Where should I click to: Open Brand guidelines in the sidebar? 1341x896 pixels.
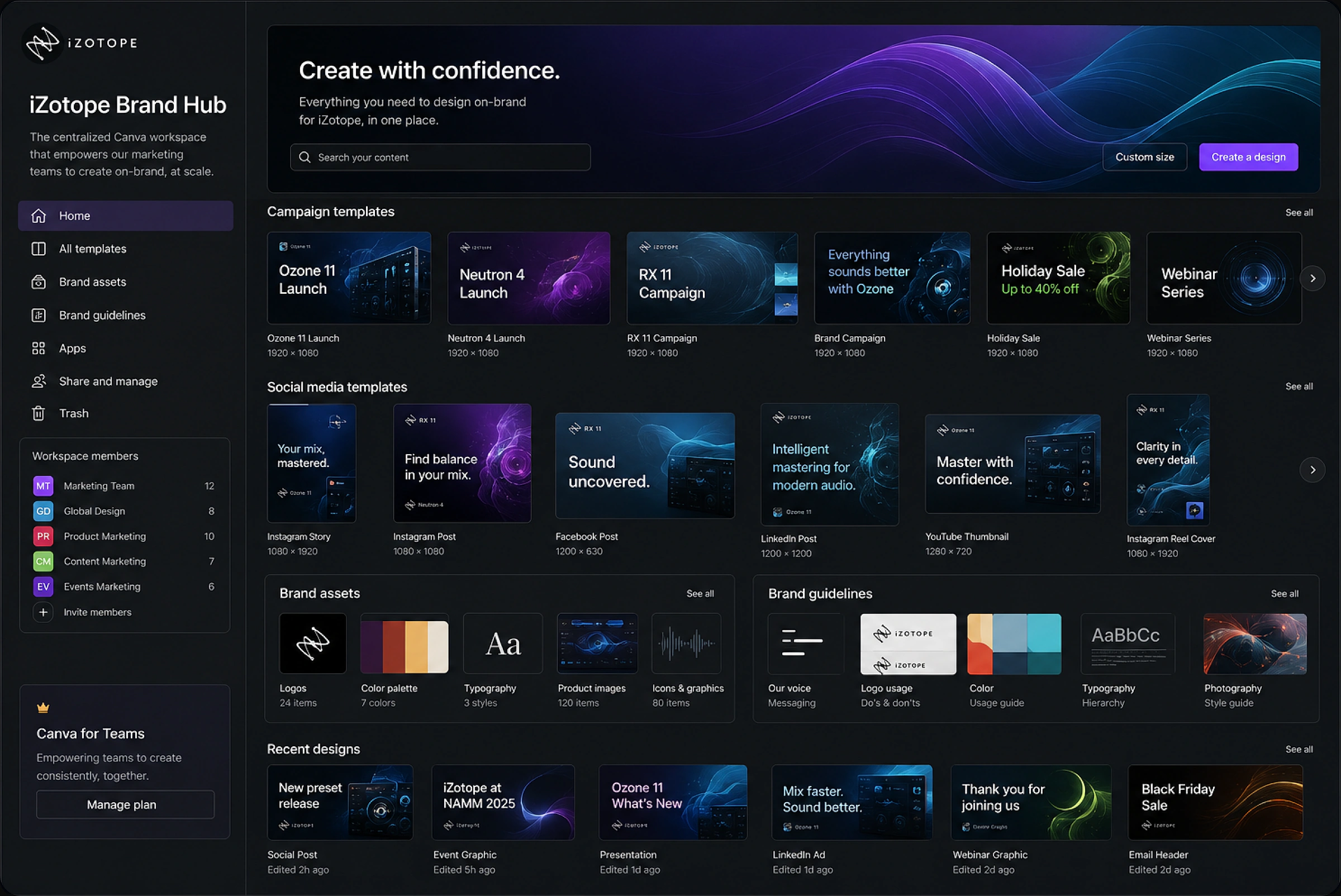126,315
